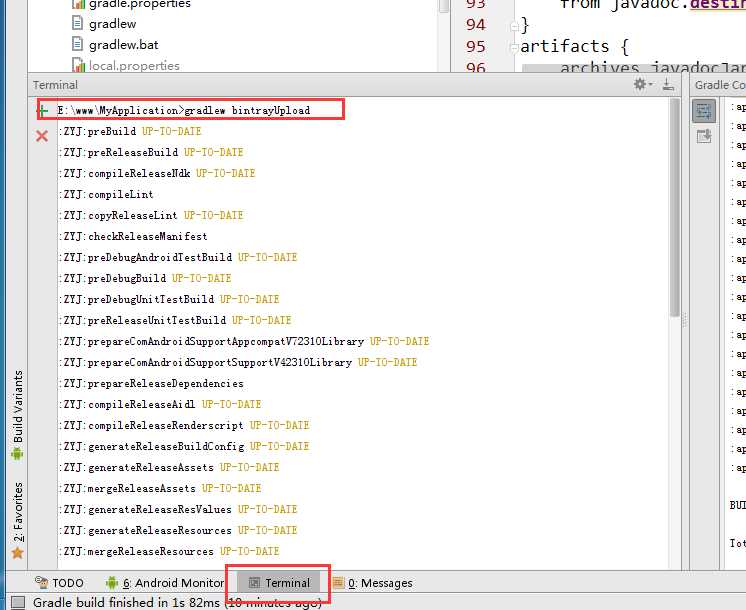Open Terminal panel settings via the gear icon
The image size is (746, 610).
(x=642, y=85)
